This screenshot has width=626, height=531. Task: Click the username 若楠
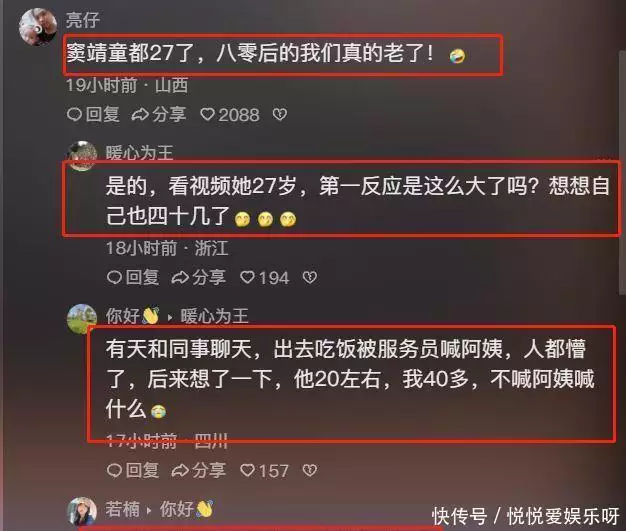(x=123, y=509)
